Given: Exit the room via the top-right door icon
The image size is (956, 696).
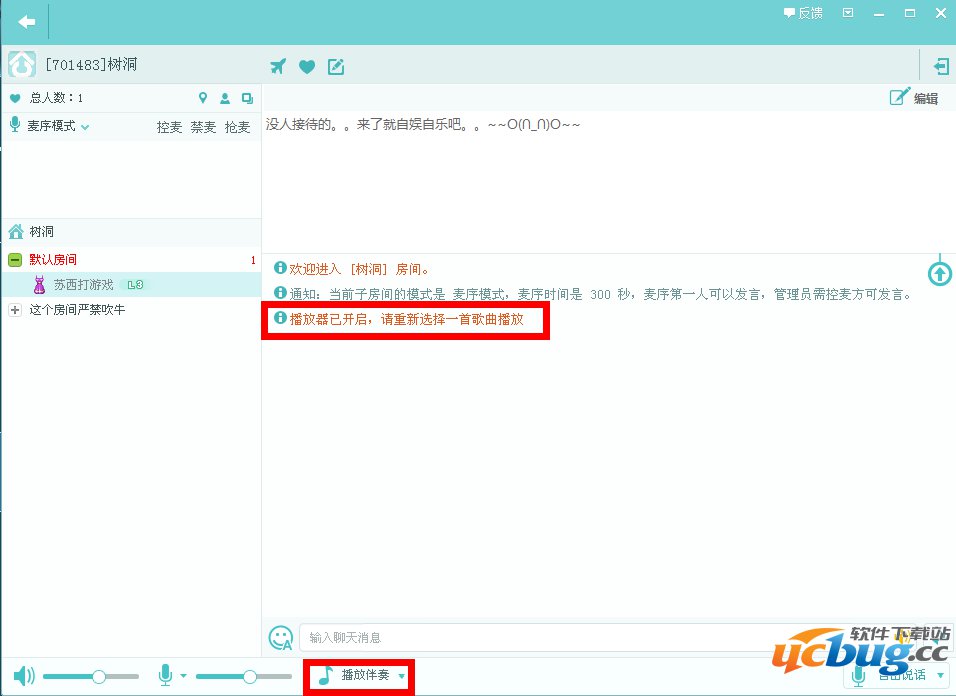Looking at the screenshot, I should (x=940, y=66).
